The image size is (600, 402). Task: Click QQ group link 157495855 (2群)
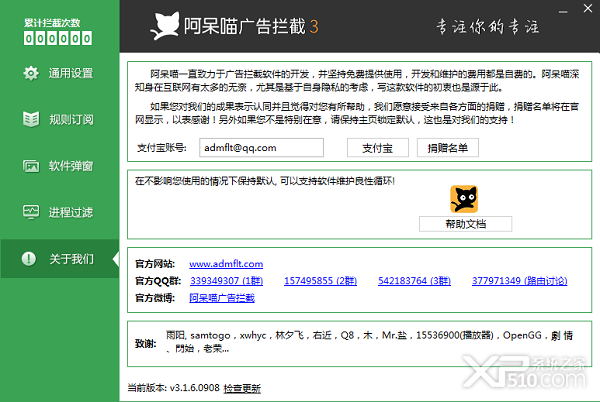point(320,281)
